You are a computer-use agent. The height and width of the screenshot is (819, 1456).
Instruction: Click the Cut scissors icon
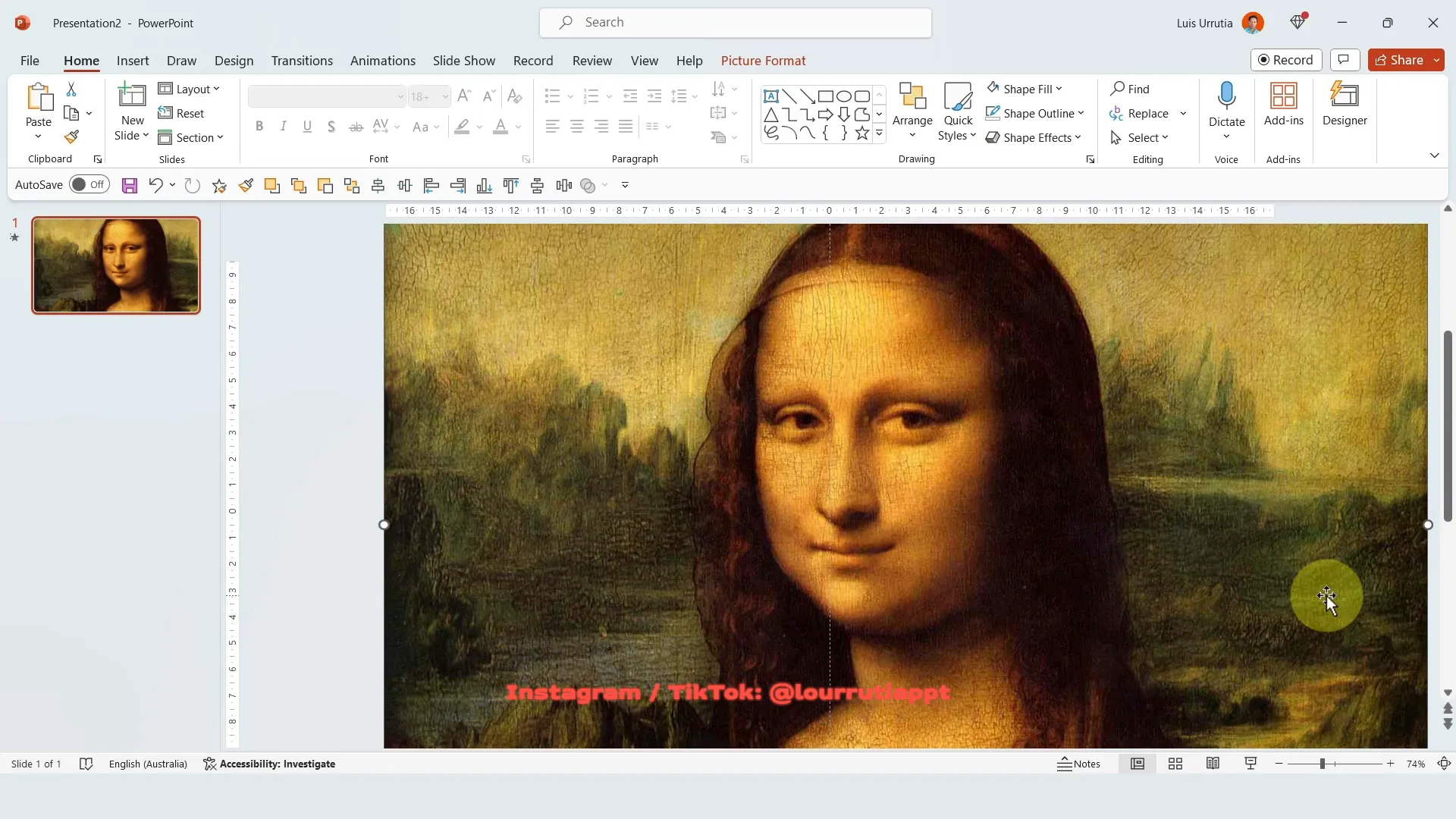(x=71, y=89)
